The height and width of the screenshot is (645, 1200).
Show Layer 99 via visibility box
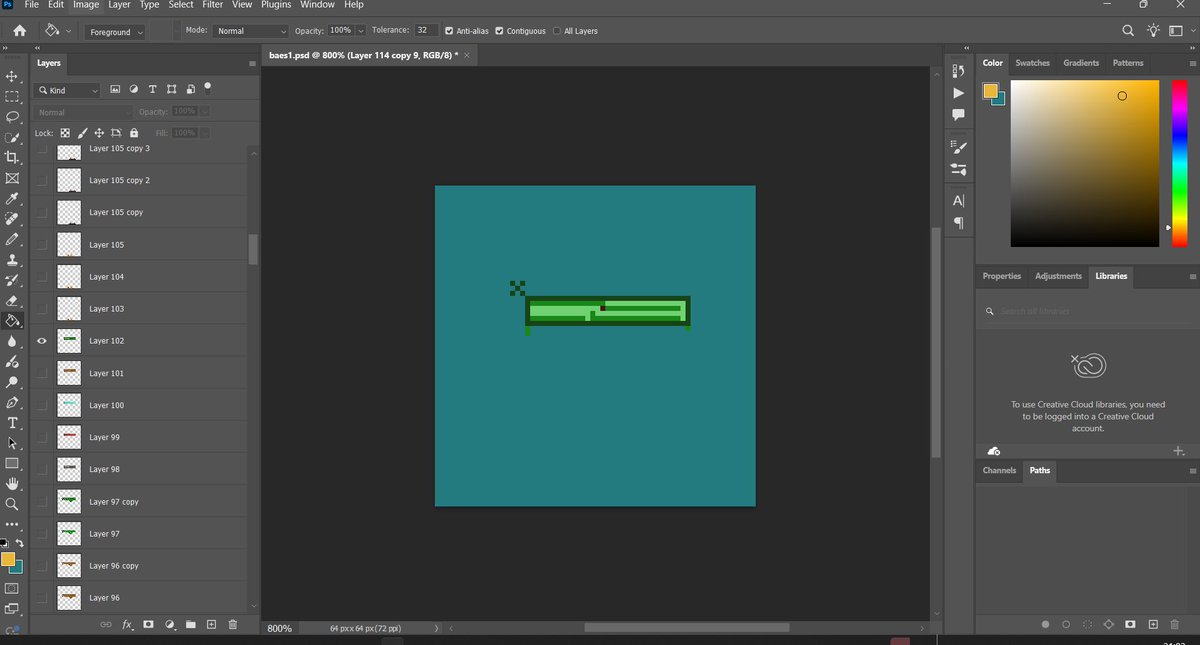tap(42, 437)
